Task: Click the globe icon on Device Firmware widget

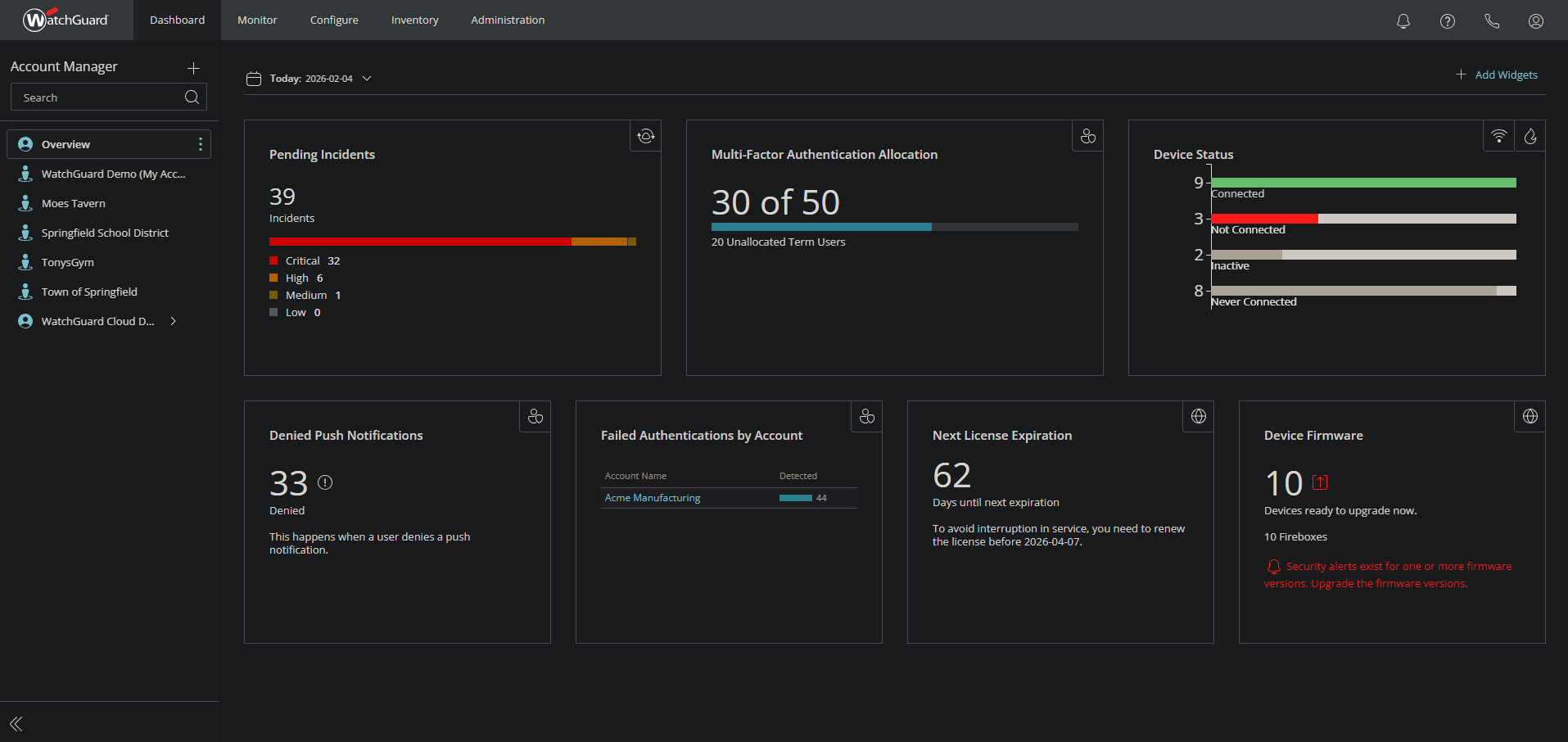Action: click(1530, 417)
